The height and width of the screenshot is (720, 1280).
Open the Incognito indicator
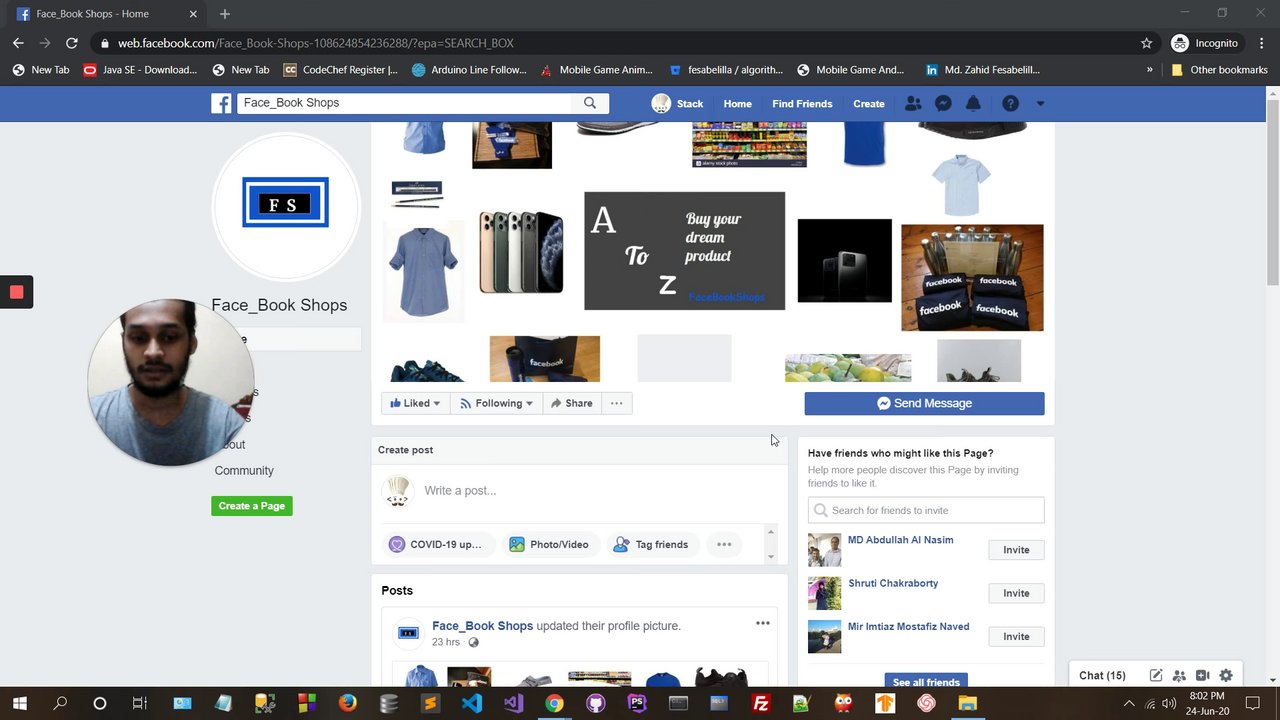(x=1204, y=43)
